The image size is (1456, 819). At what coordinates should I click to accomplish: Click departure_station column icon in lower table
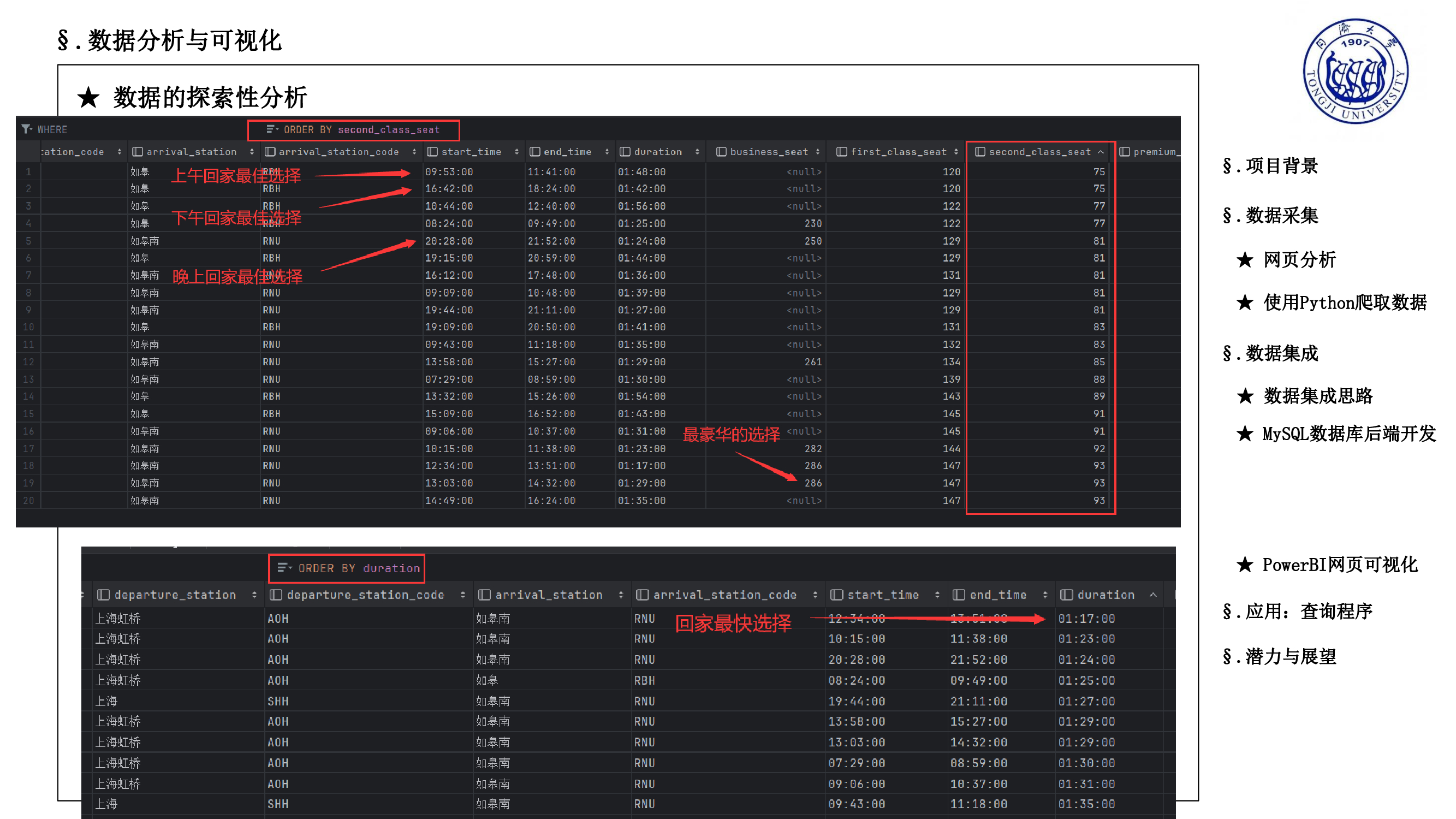click(x=103, y=595)
